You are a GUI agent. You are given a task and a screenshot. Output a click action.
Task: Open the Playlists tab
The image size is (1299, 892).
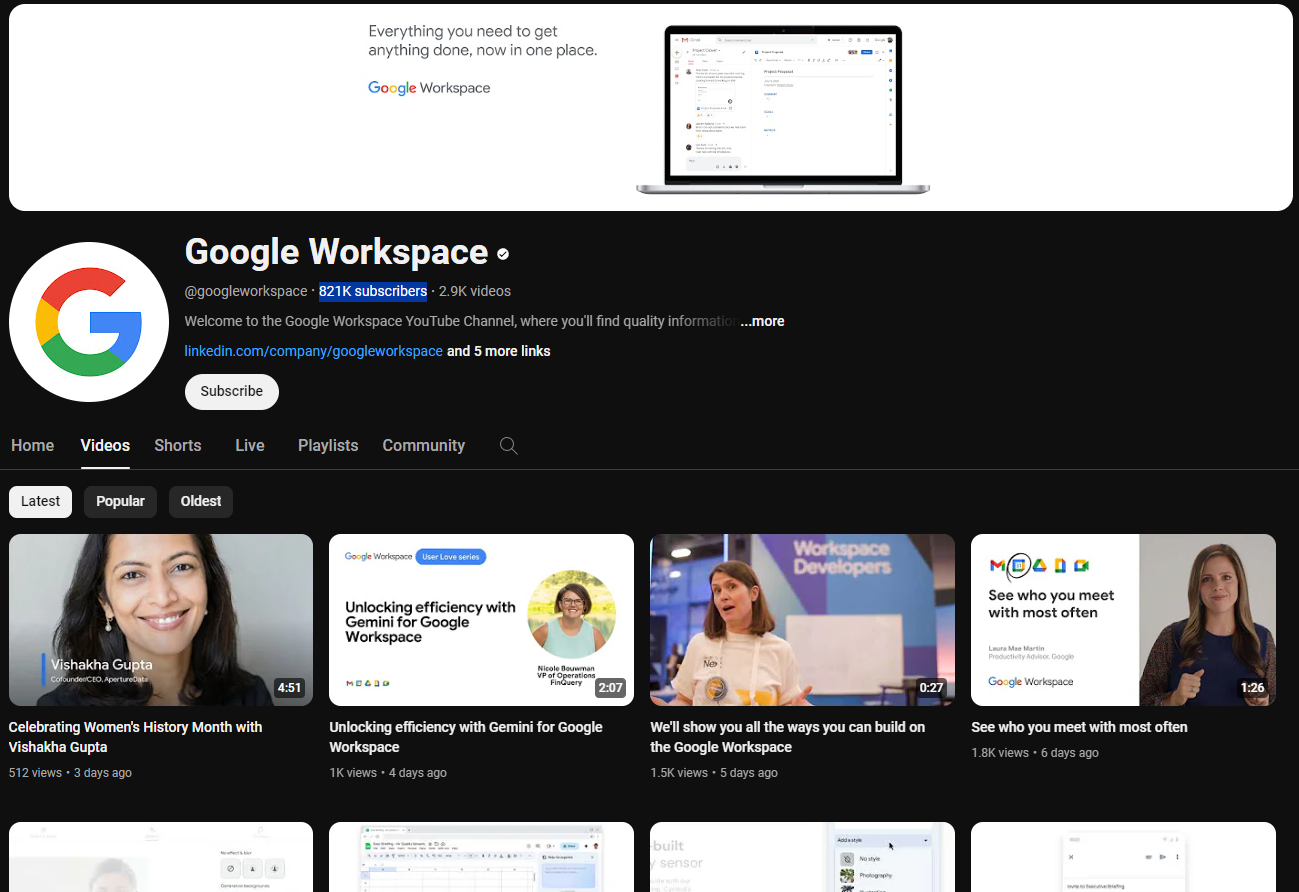click(327, 445)
